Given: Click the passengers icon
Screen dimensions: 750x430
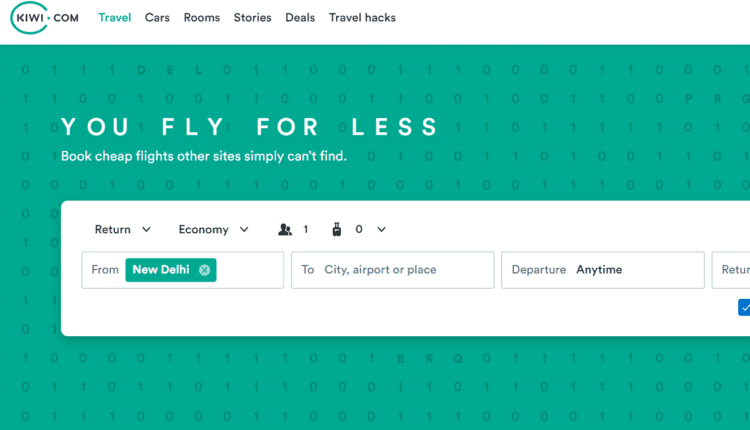Looking at the screenshot, I should tap(285, 230).
